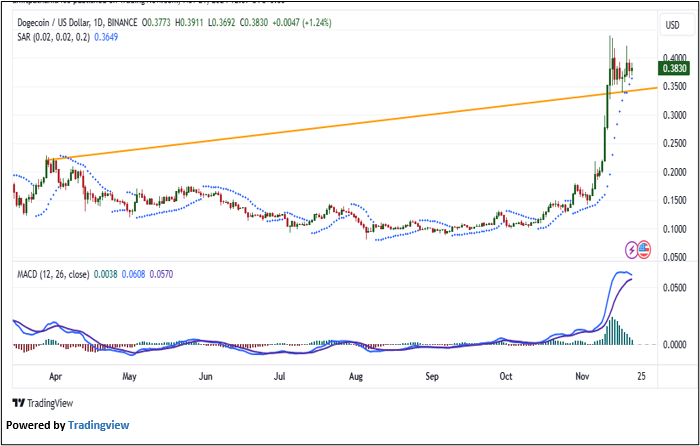This screenshot has width=700, height=446.
Task: Click the high price H0.3911
Action: (x=189, y=22)
